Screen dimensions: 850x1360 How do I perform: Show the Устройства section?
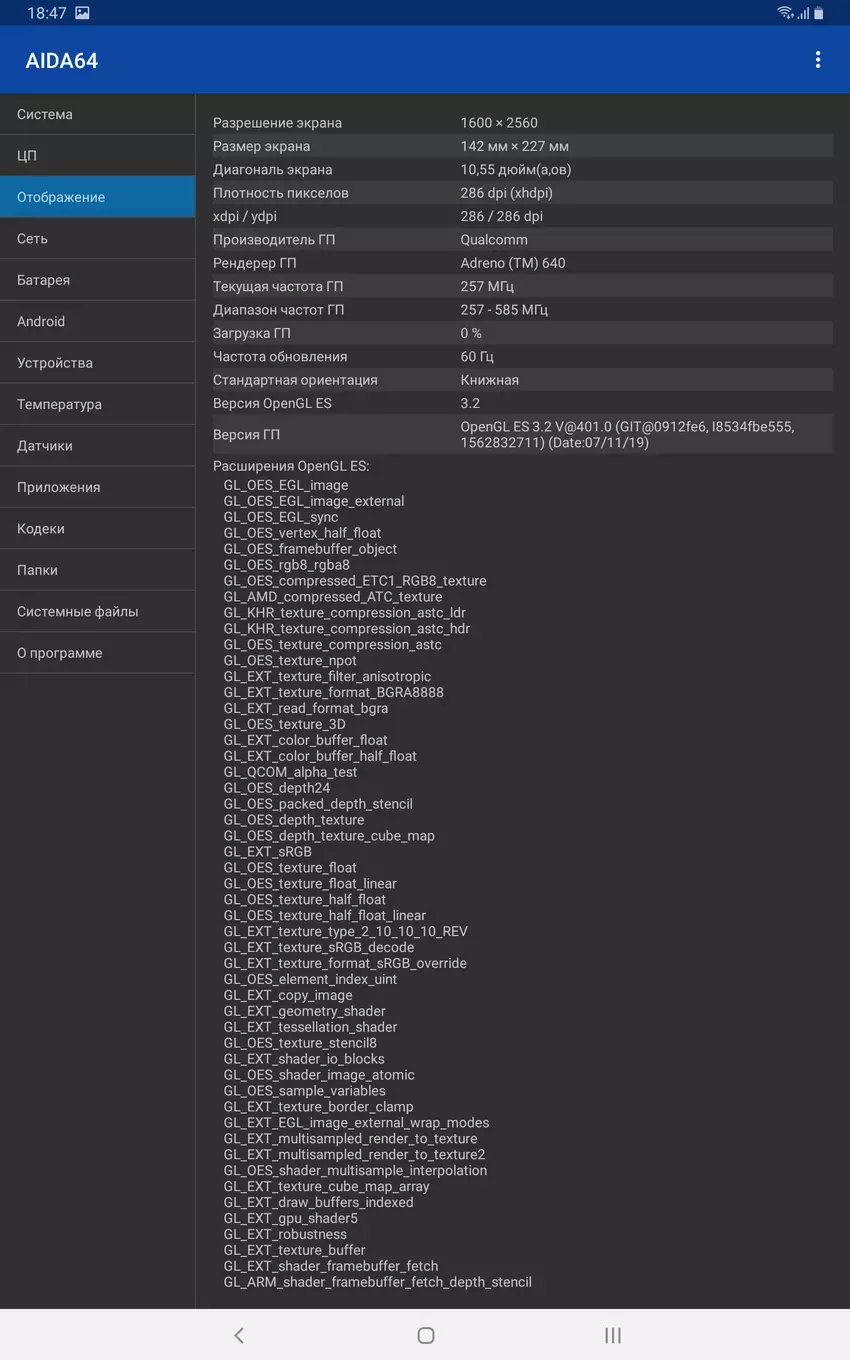coord(97,363)
